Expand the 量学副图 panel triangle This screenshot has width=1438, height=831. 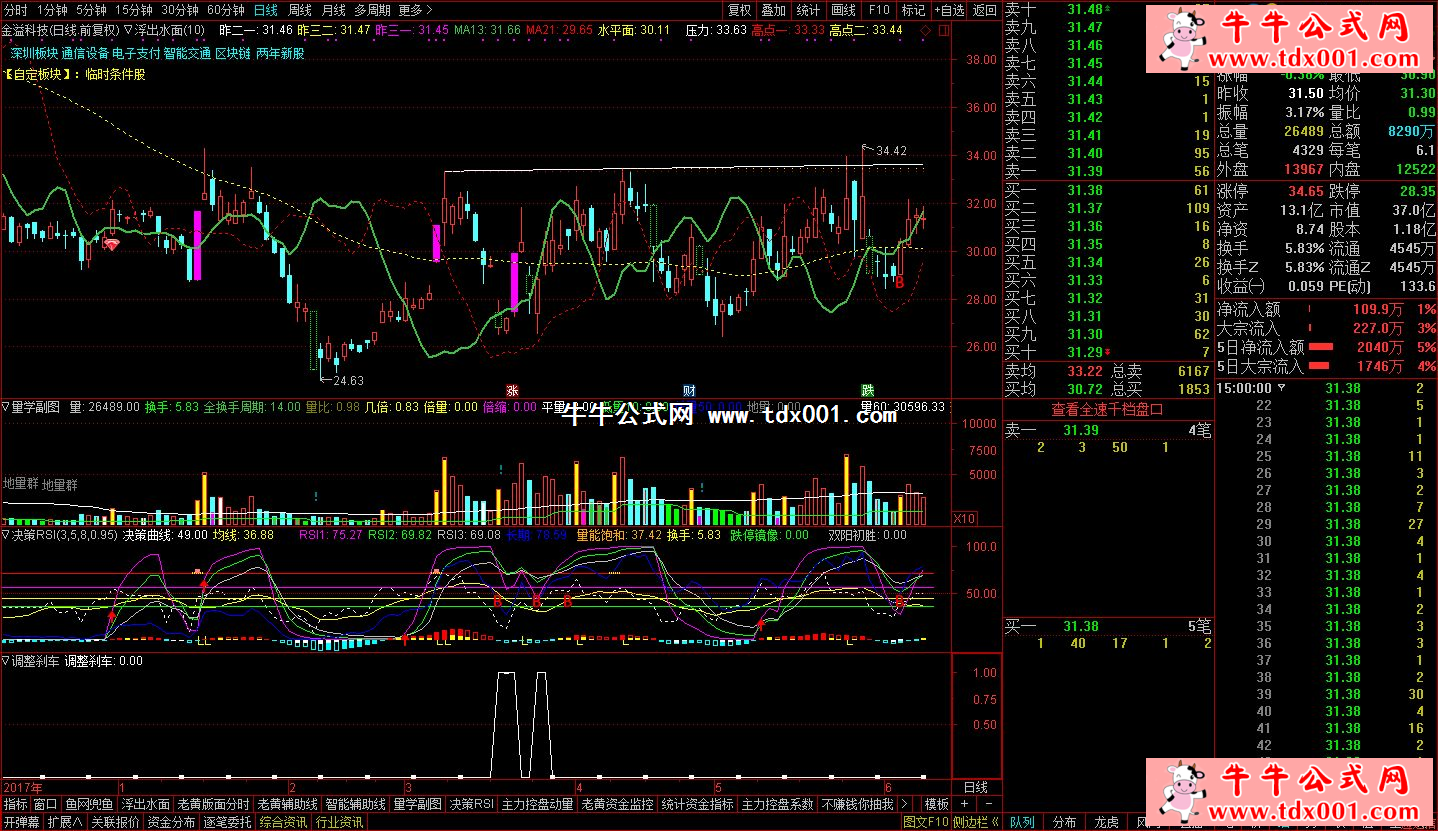(6, 407)
